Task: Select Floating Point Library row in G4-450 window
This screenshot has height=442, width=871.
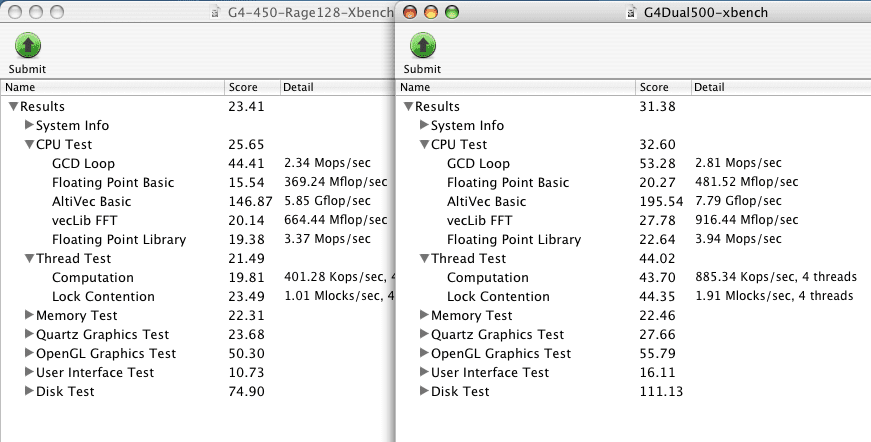Action: (x=197, y=239)
